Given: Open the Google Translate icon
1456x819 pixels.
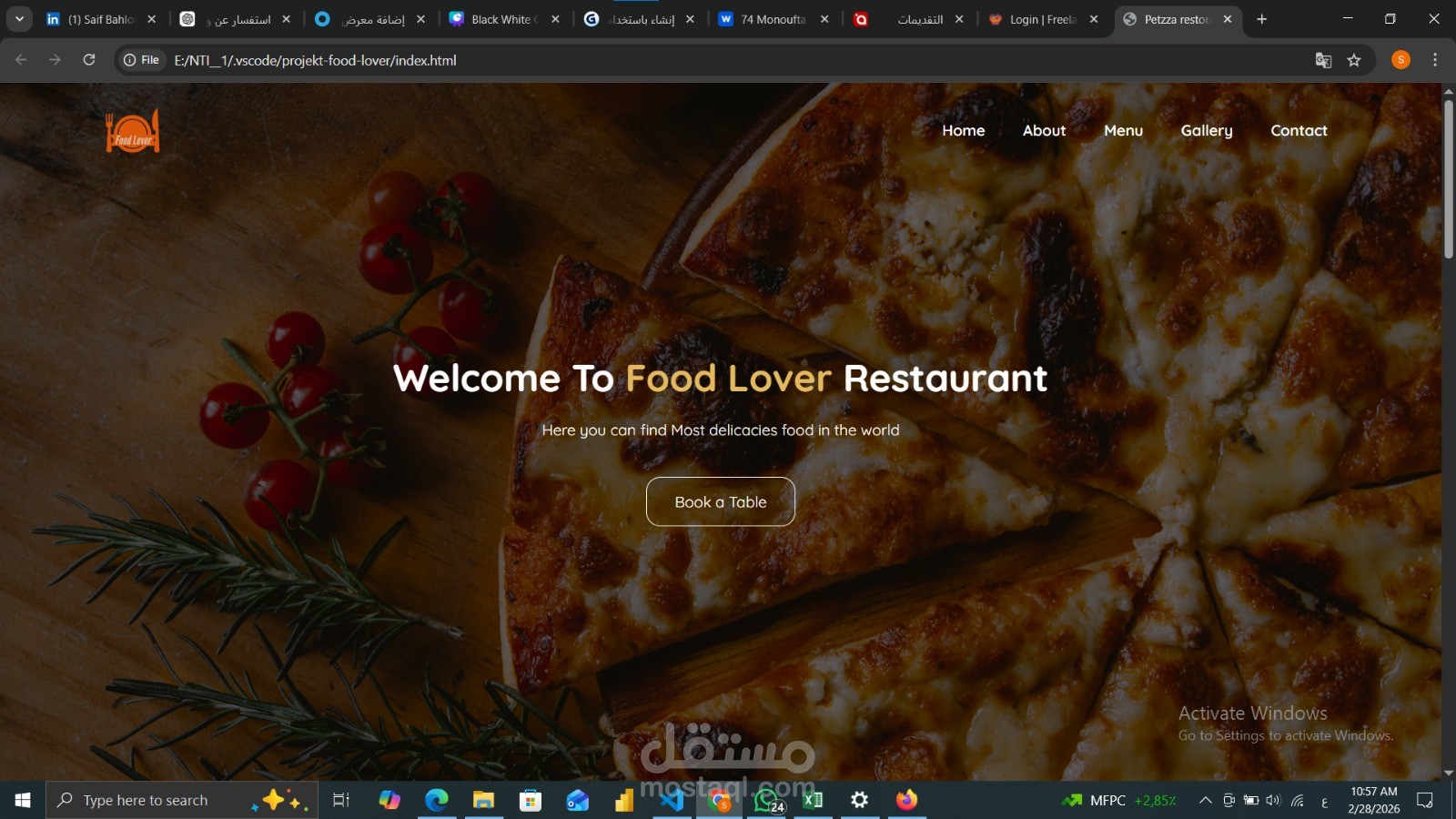Looking at the screenshot, I should (1323, 60).
